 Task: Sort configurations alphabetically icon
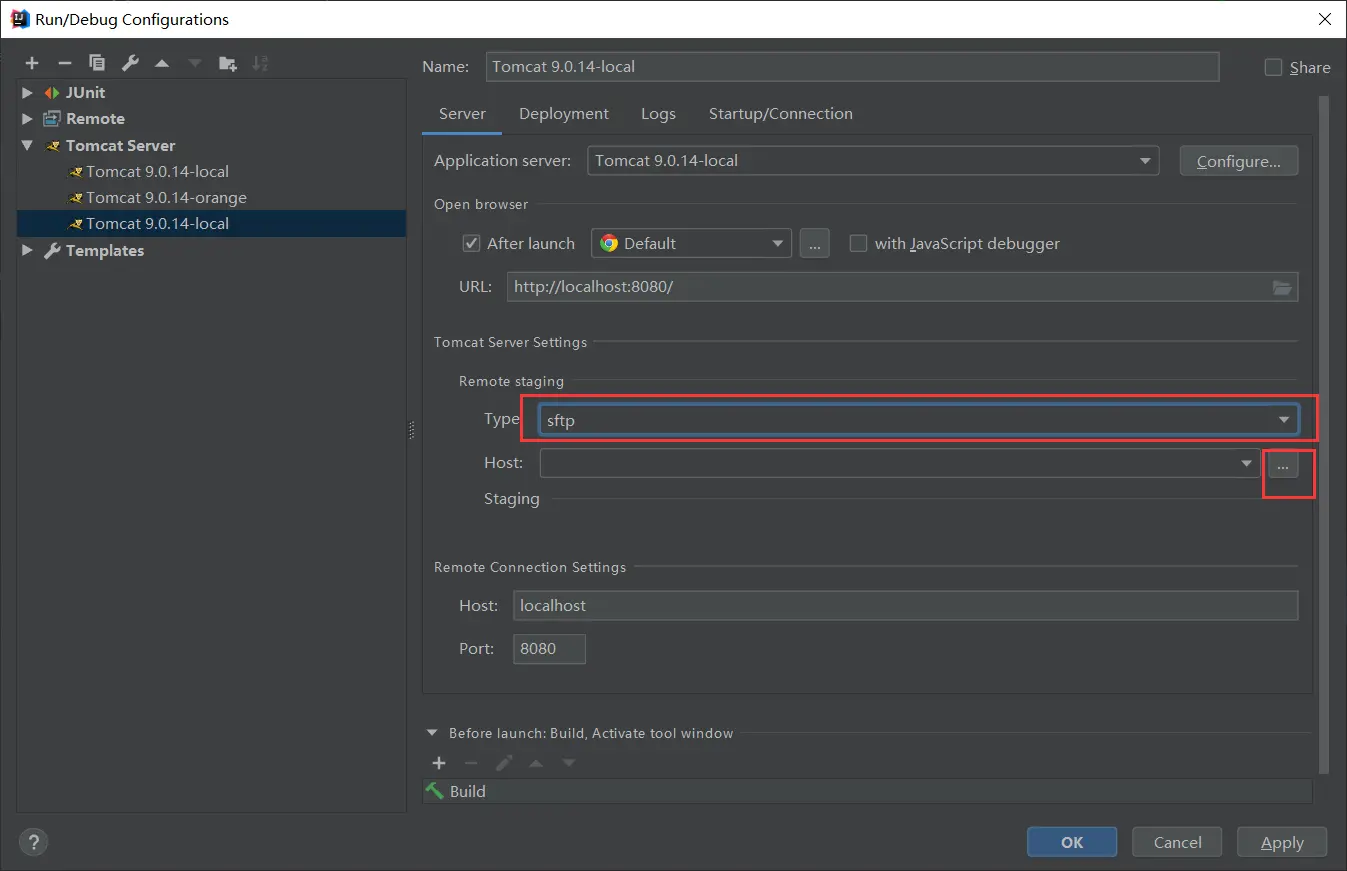260,63
